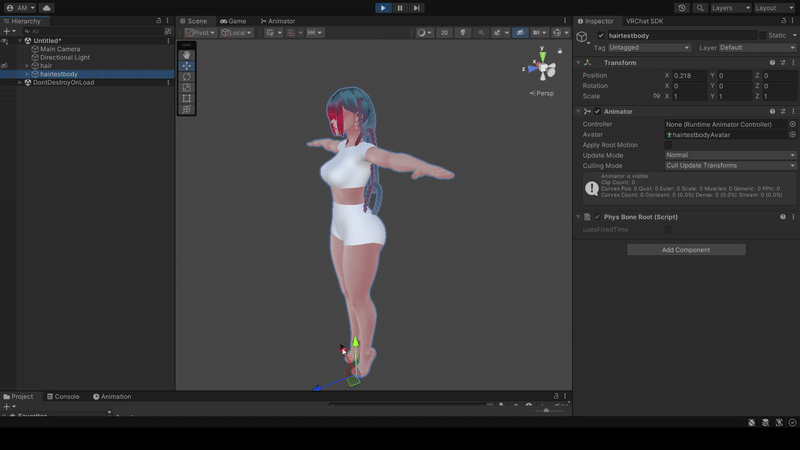Open the Tag dropdown showing Untagged
Viewport: 800px width, 450px height.
coord(650,47)
